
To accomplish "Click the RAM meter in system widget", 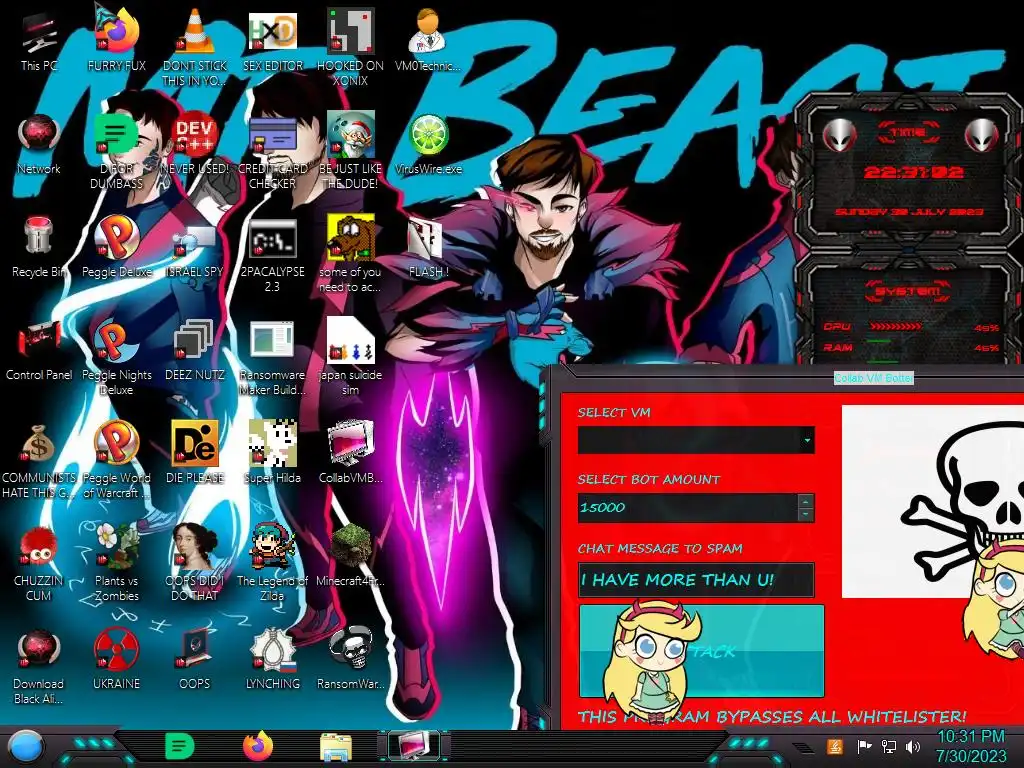I will pyautogui.click(x=910, y=347).
